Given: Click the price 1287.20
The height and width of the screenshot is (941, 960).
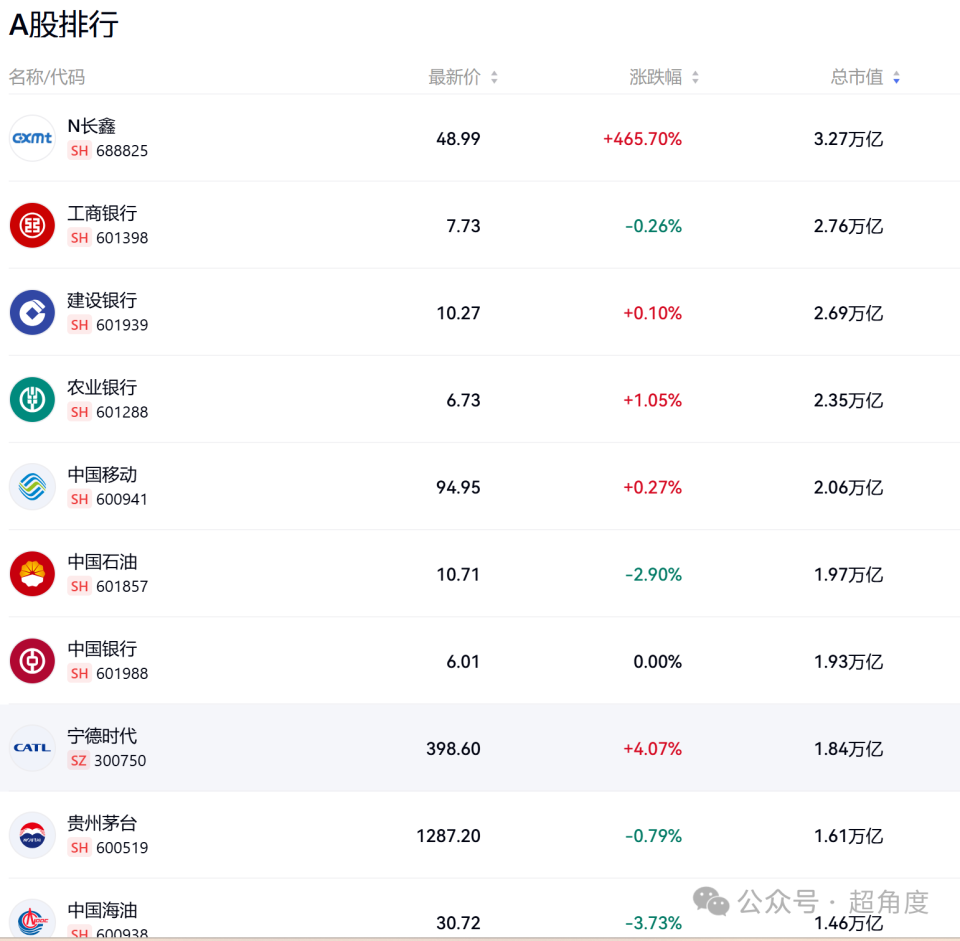Looking at the screenshot, I should [448, 836].
